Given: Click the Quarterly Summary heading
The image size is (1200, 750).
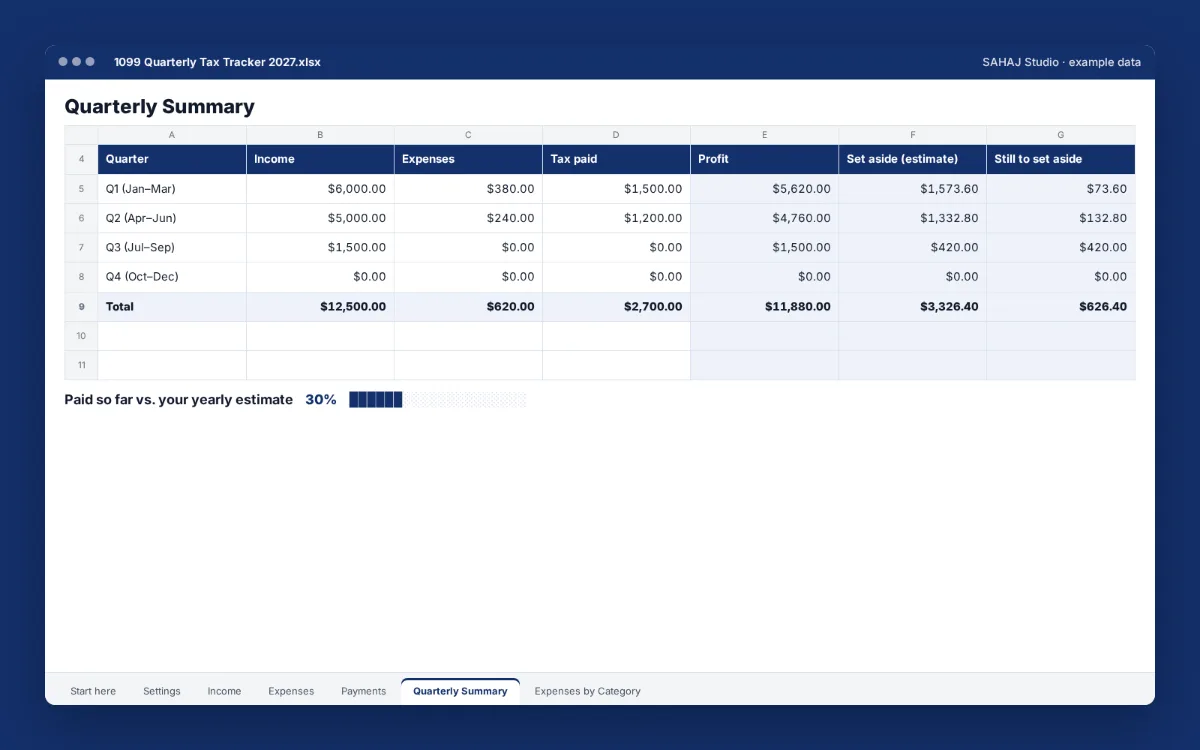Looking at the screenshot, I should [x=159, y=107].
